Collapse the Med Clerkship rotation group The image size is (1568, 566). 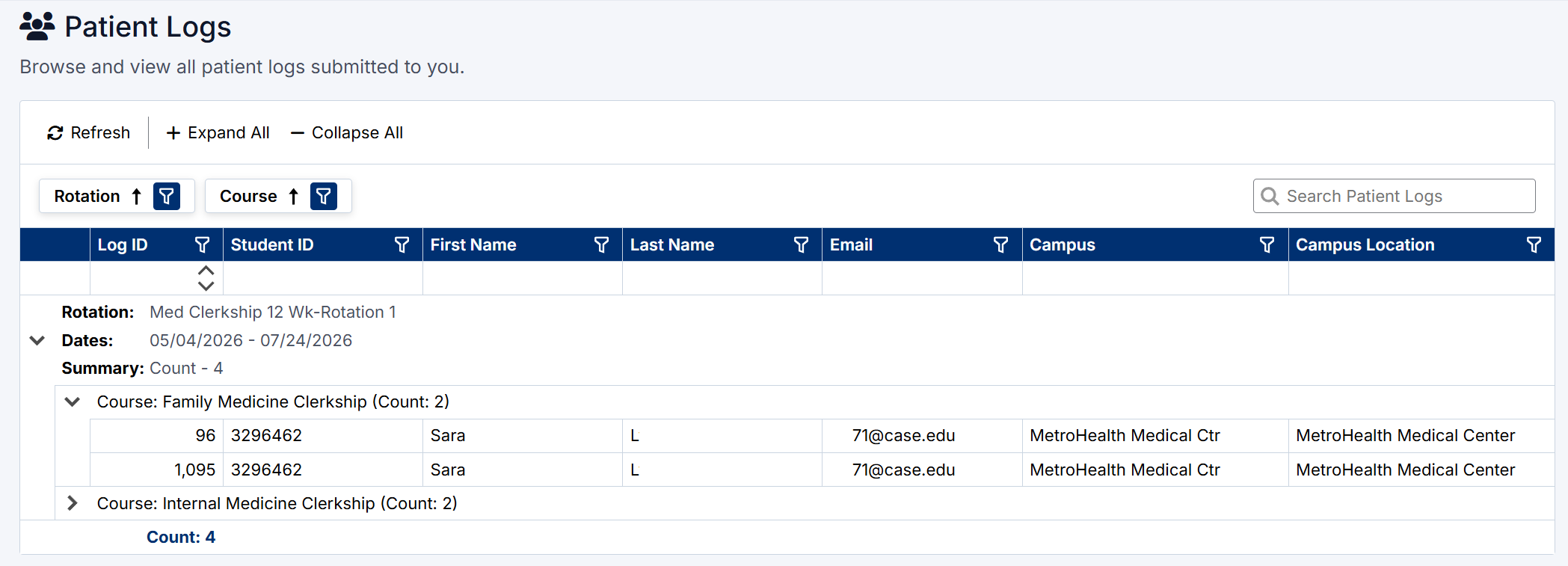pos(37,341)
